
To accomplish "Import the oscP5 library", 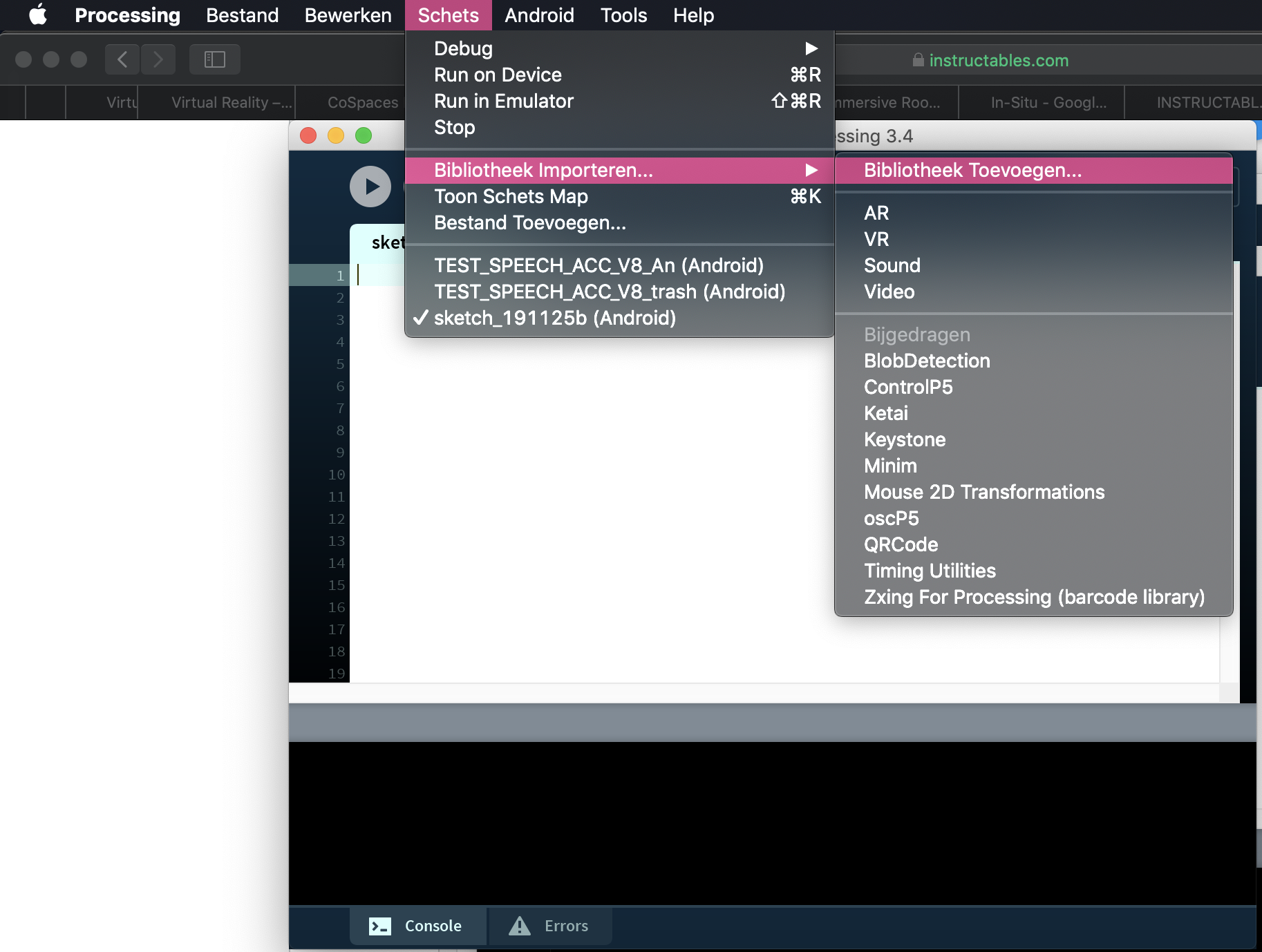I will click(1034, 518).
